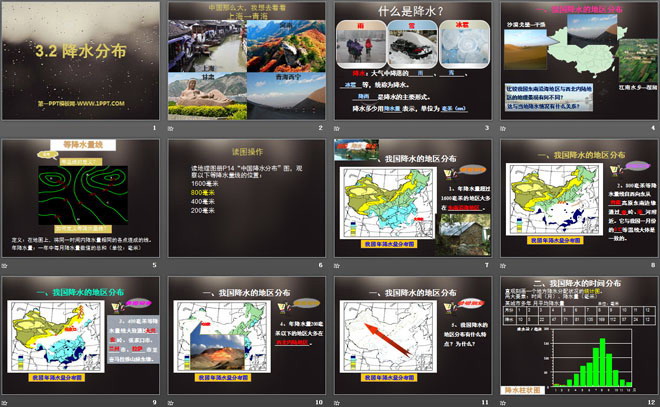Viewport: 660px width, 407px height.
Task: Click slide number '1' below the first slide
Action: click(x=154, y=128)
